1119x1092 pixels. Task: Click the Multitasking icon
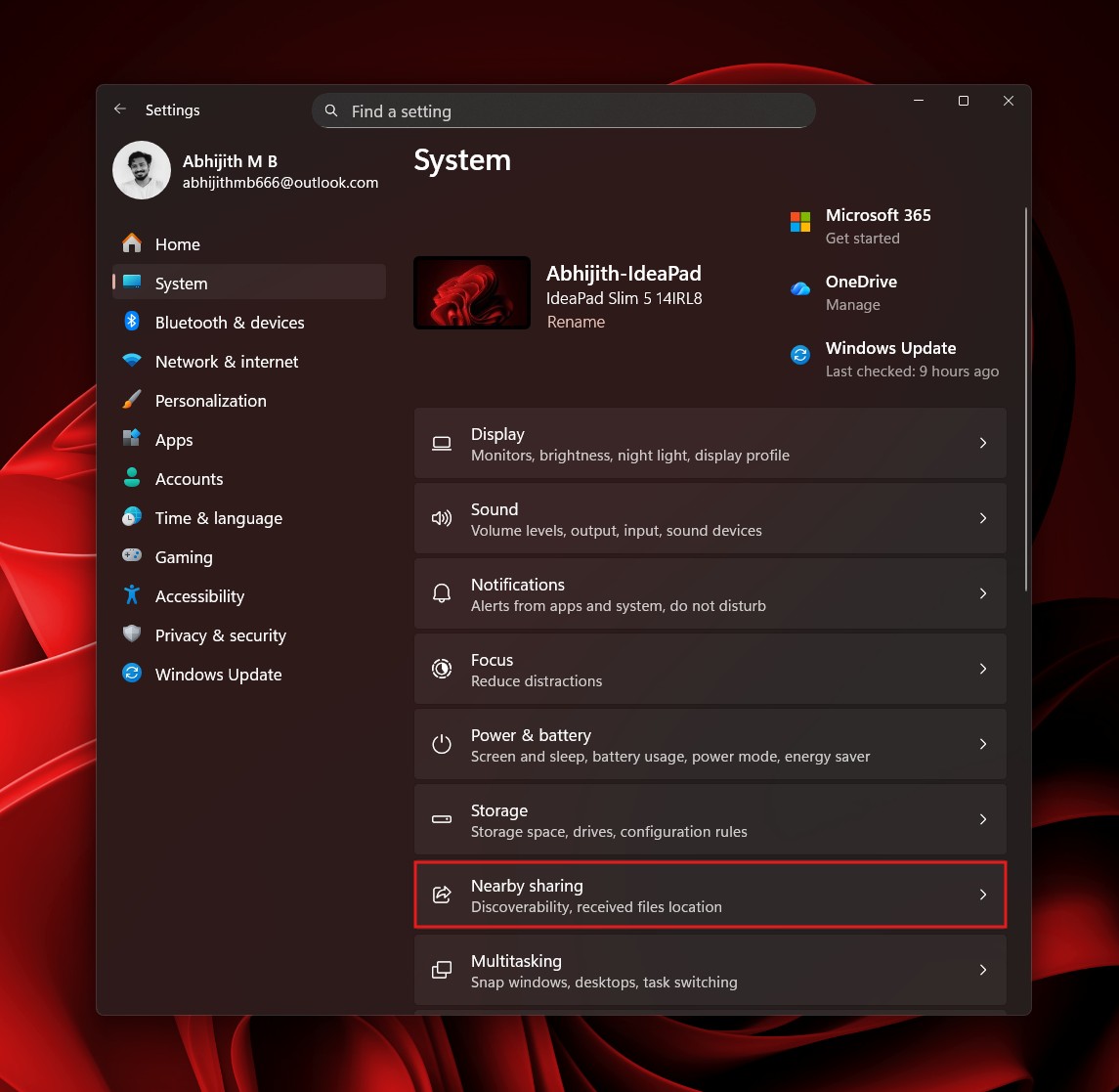point(441,970)
